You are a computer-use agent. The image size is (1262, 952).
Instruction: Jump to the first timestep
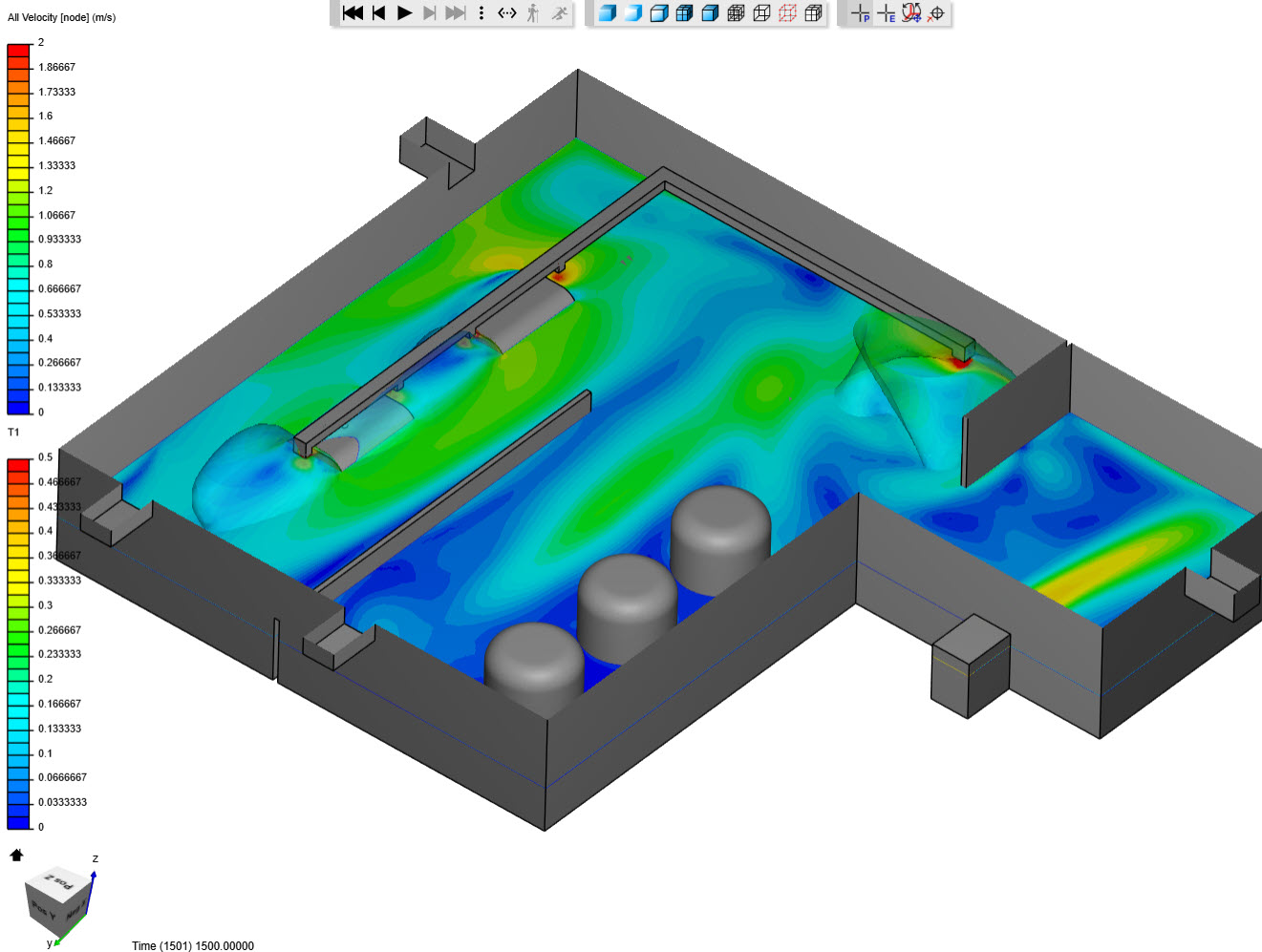coord(352,13)
